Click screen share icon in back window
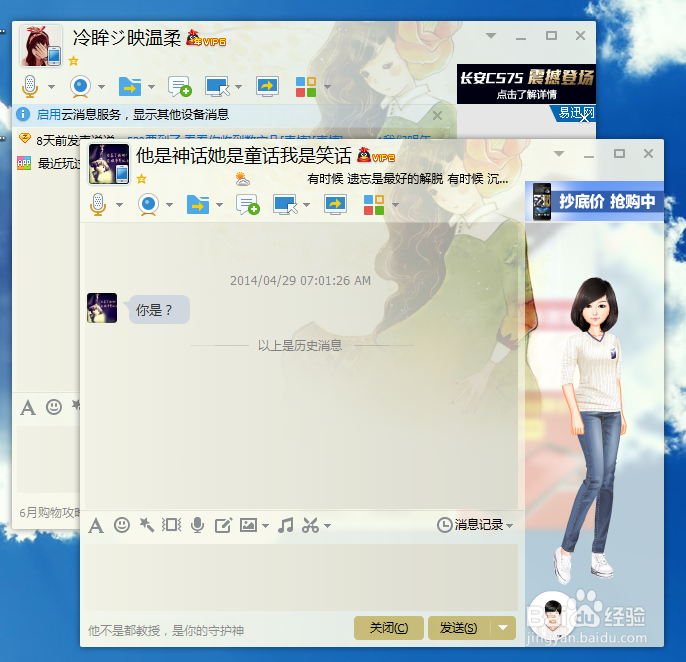686x662 pixels. (x=267, y=86)
